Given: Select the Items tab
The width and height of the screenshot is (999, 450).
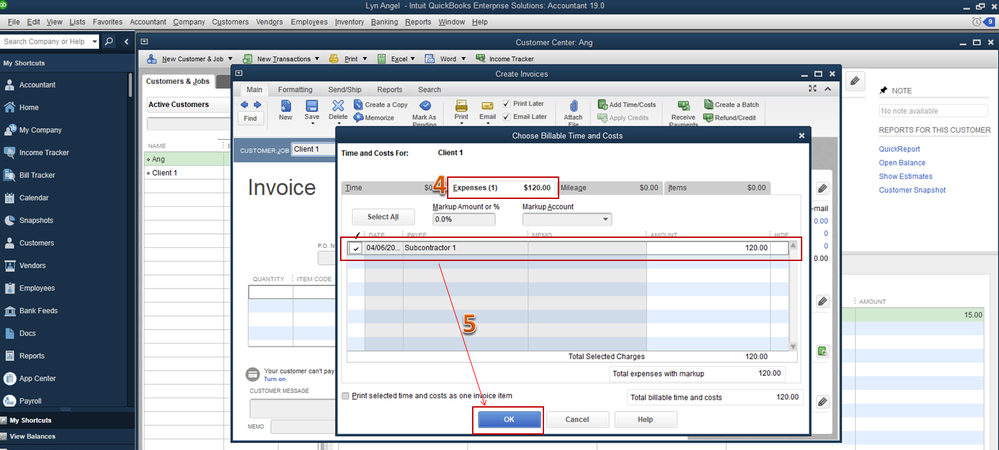Looking at the screenshot, I should point(717,188).
